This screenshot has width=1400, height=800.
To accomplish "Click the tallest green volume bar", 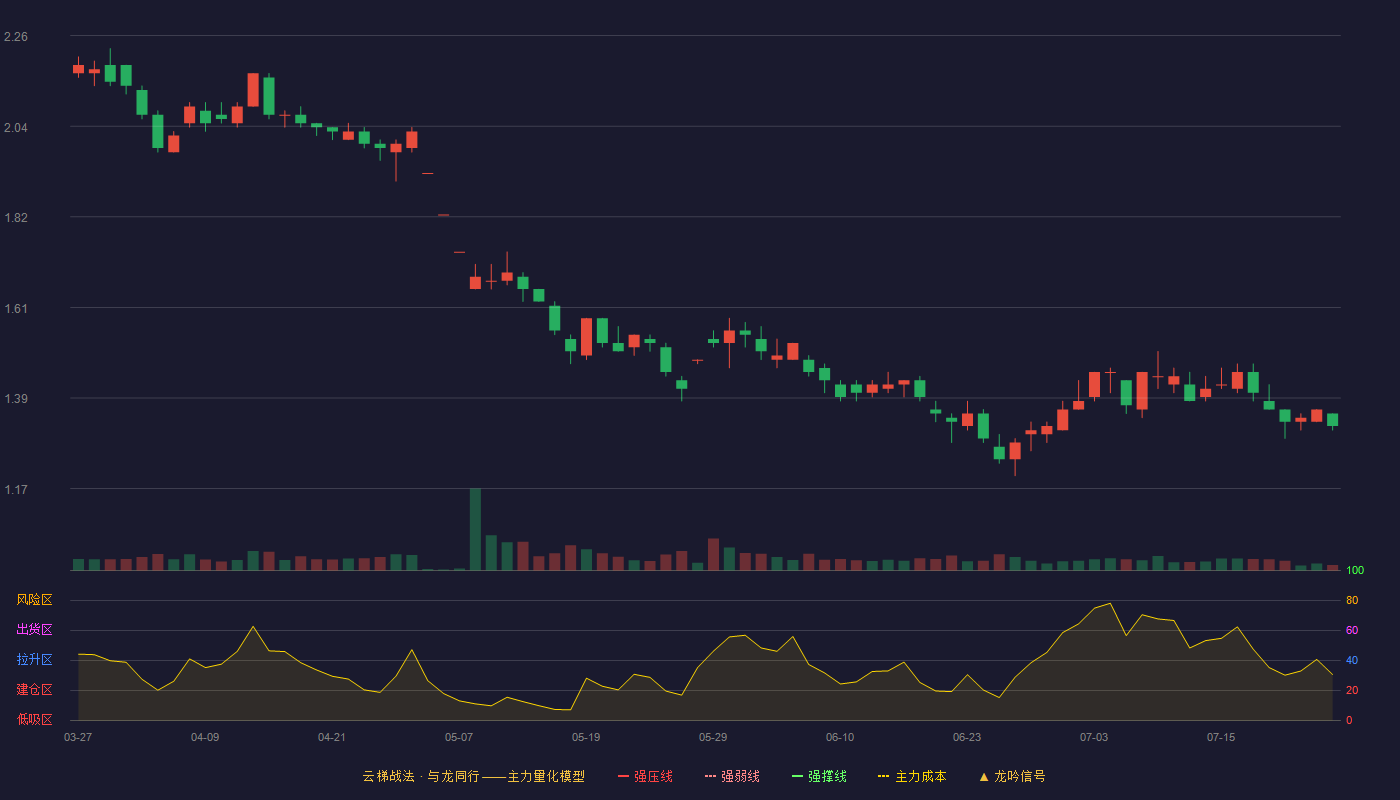I will point(475,529).
